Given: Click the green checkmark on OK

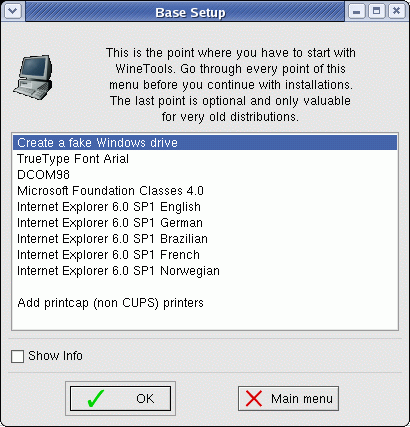Looking at the screenshot, I should click(x=96, y=399).
